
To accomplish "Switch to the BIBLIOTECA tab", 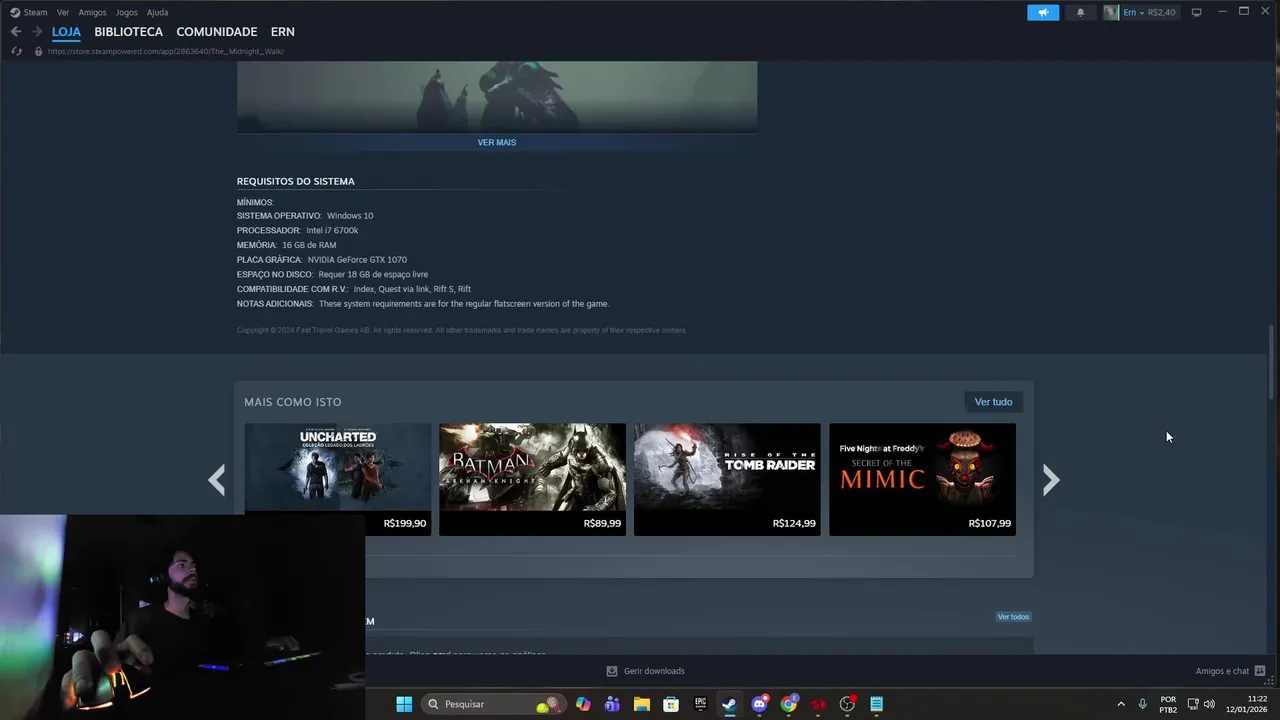I will tap(128, 32).
